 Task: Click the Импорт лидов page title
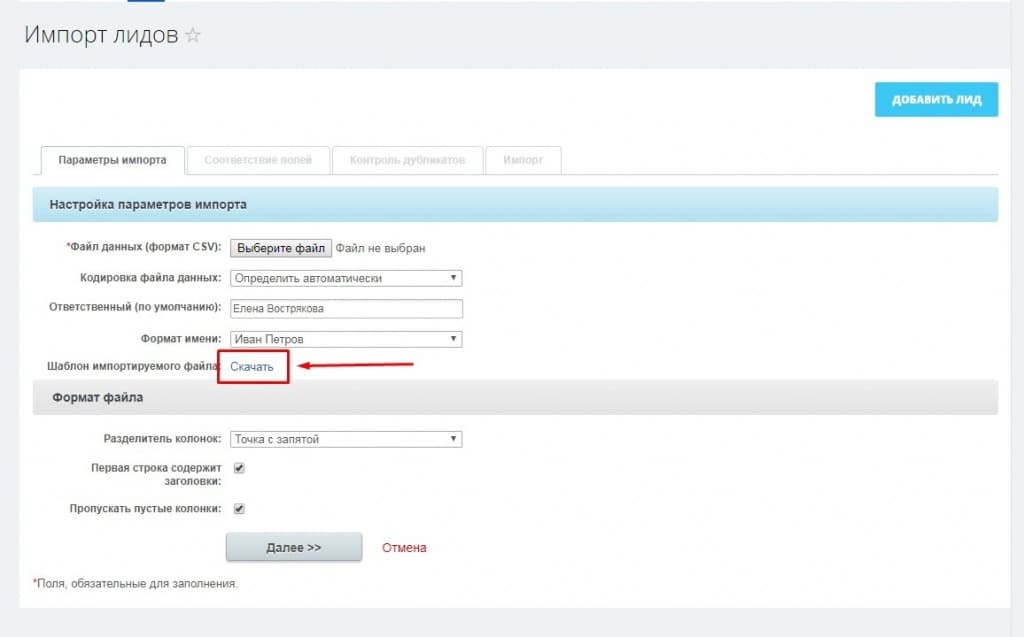101,36
